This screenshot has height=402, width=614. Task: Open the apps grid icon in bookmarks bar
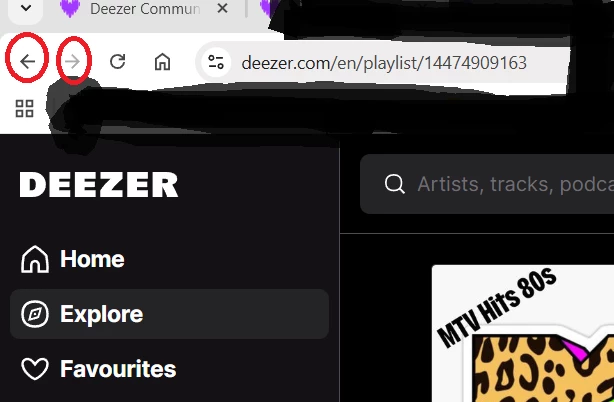pyautogui.click(x=24, y=108)
